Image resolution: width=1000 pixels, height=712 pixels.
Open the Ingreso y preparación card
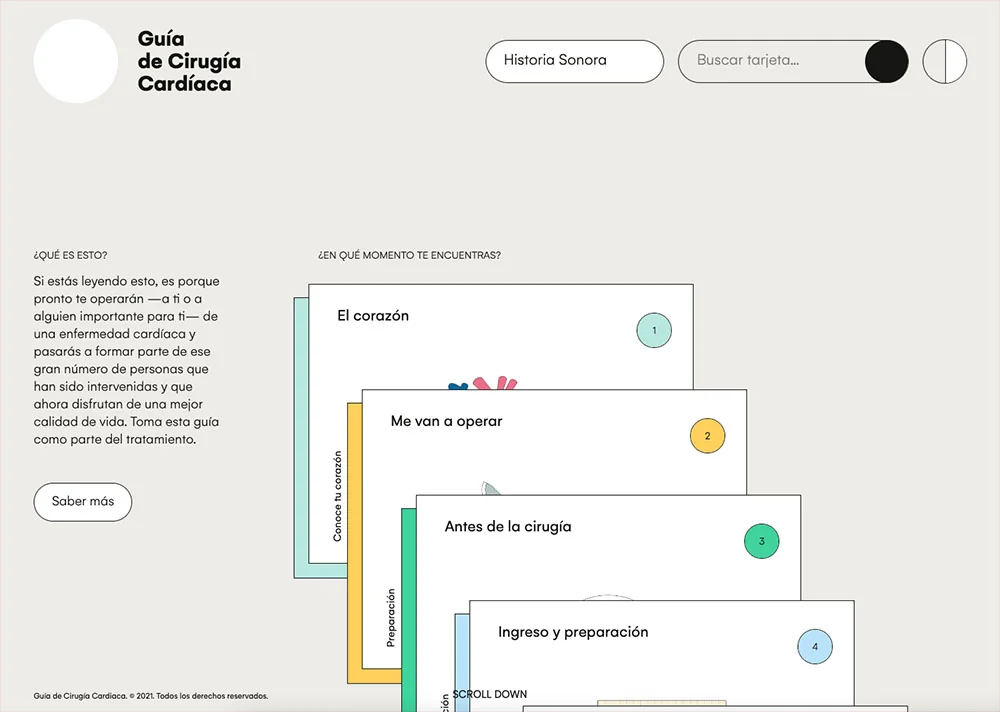click(573, 633)
